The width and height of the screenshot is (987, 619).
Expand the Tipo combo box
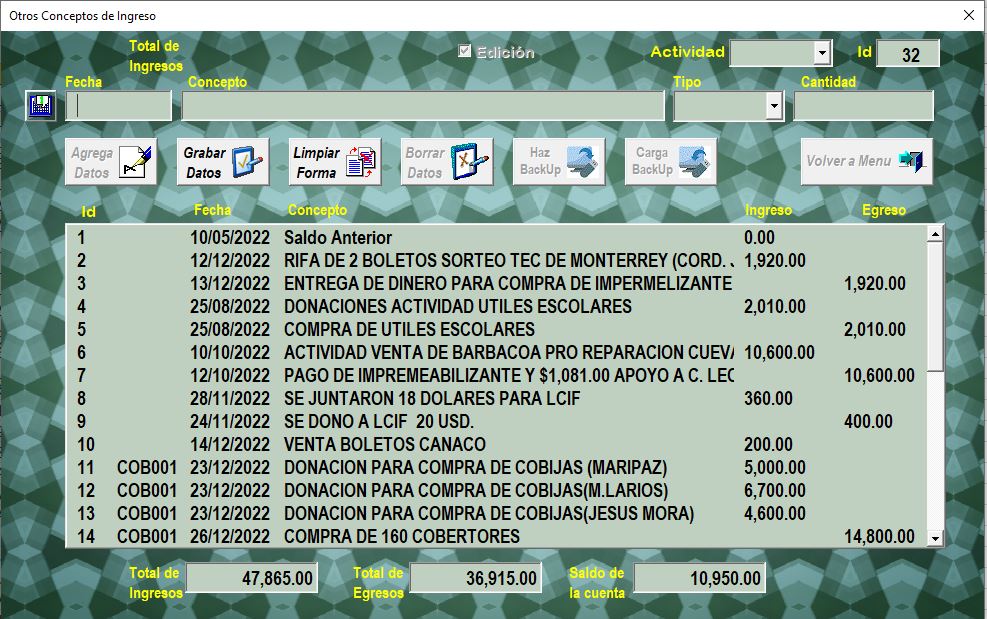click(773, 106)
